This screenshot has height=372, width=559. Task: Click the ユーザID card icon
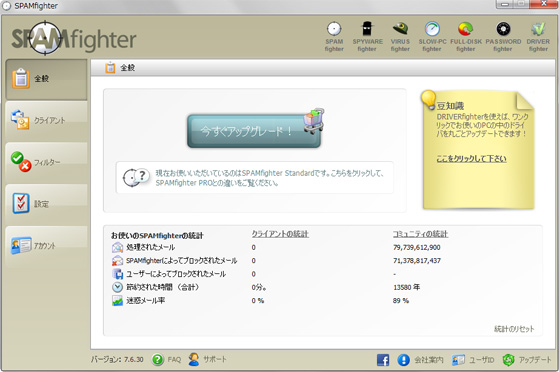(x=458, y=360)
